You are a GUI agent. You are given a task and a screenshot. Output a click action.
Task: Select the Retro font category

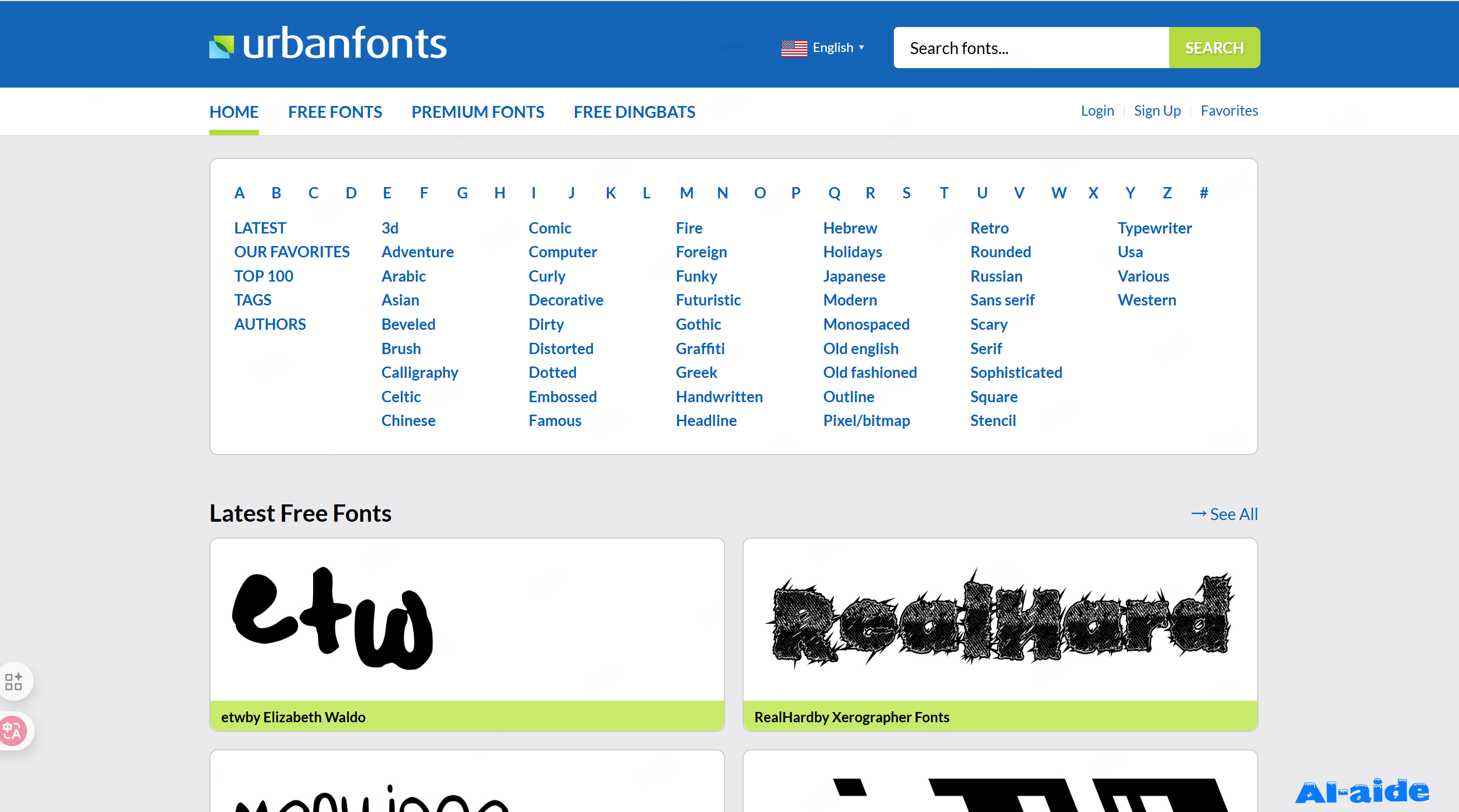click(x=990, y=228)
